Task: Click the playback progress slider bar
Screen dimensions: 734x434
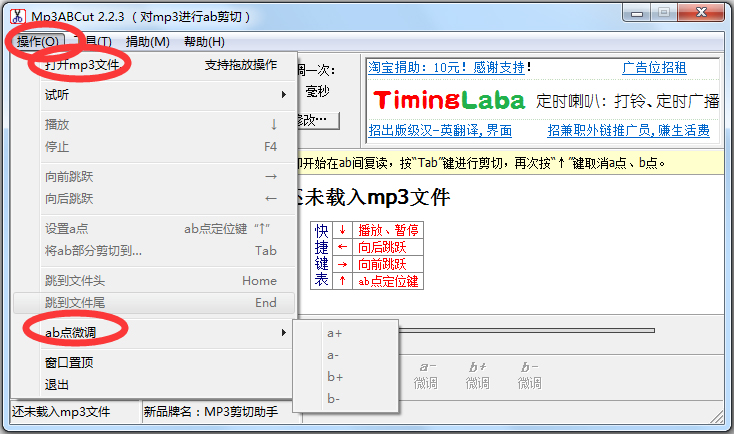Action: click(x=526, y=331)
